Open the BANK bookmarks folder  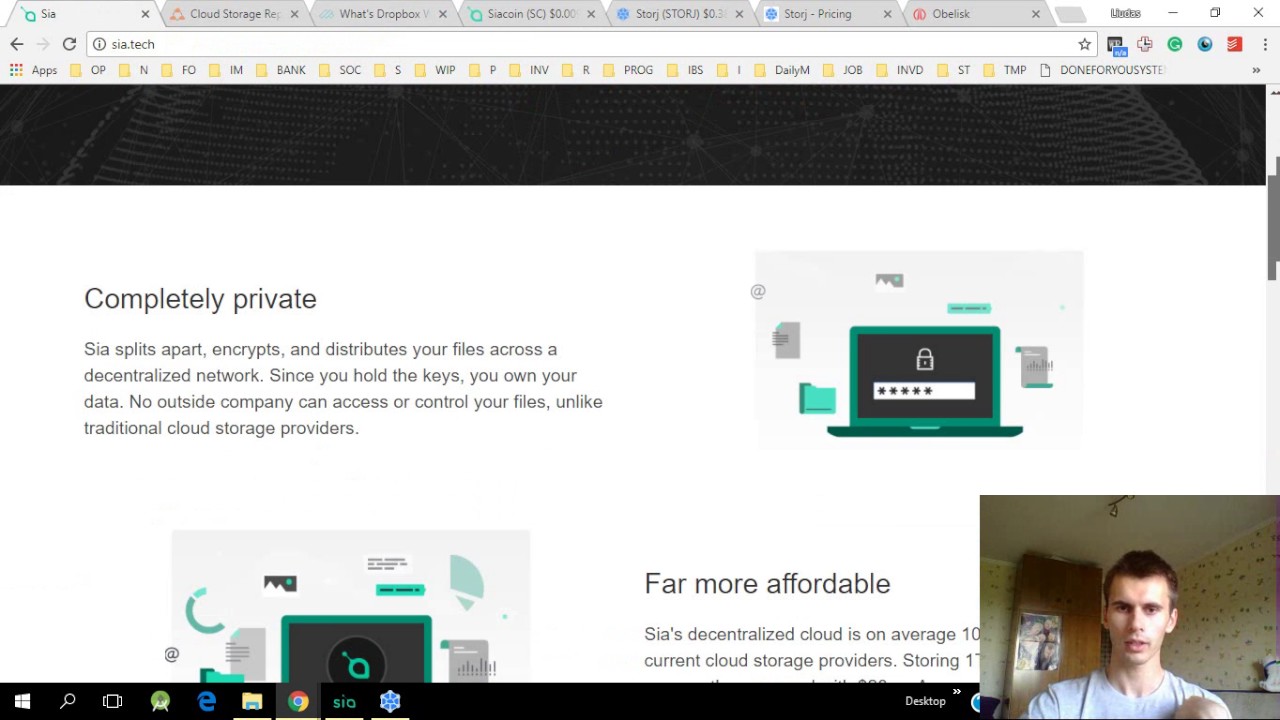280,70
